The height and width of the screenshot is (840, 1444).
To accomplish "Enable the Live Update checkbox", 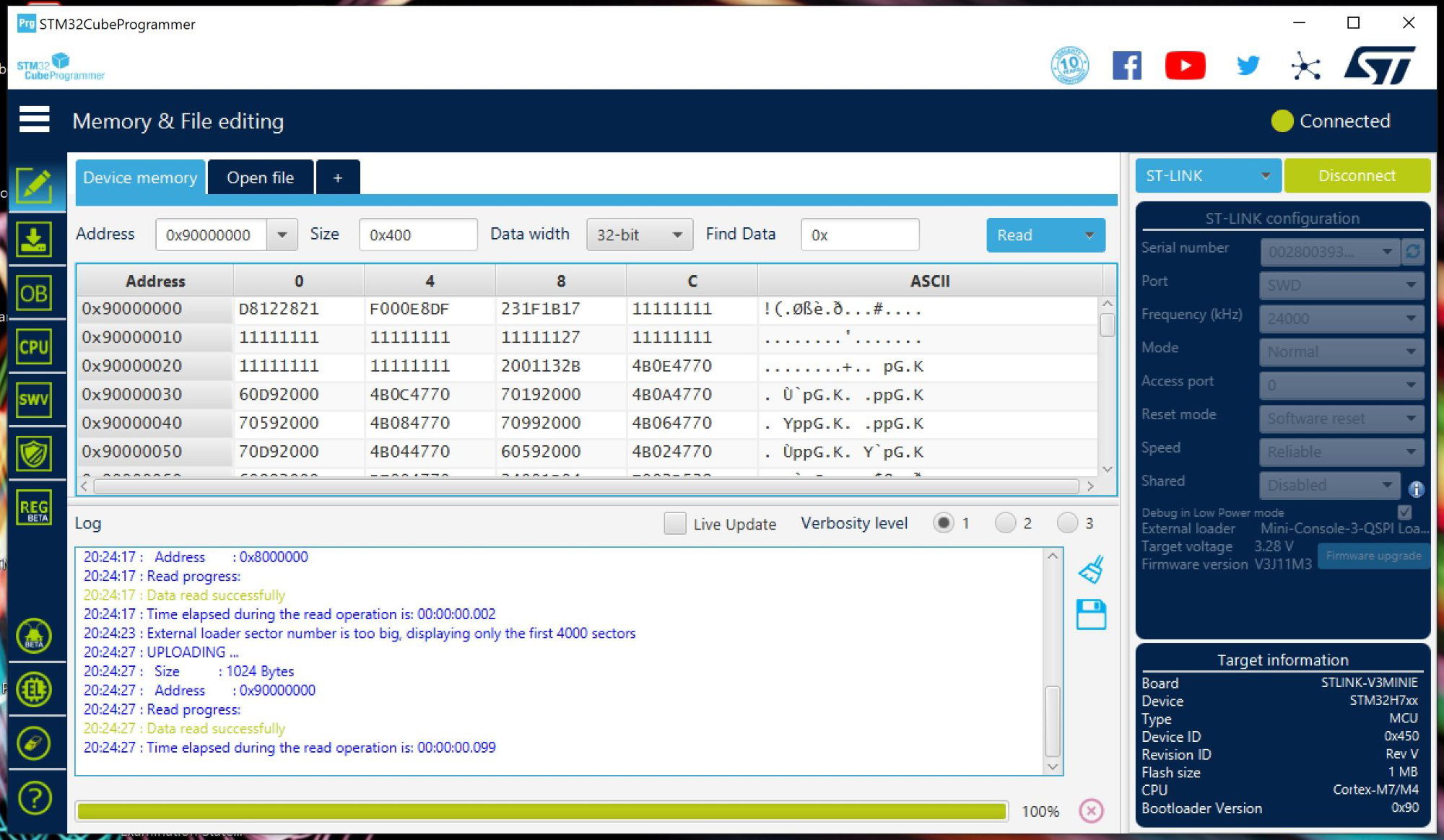I will click(674, 523).
